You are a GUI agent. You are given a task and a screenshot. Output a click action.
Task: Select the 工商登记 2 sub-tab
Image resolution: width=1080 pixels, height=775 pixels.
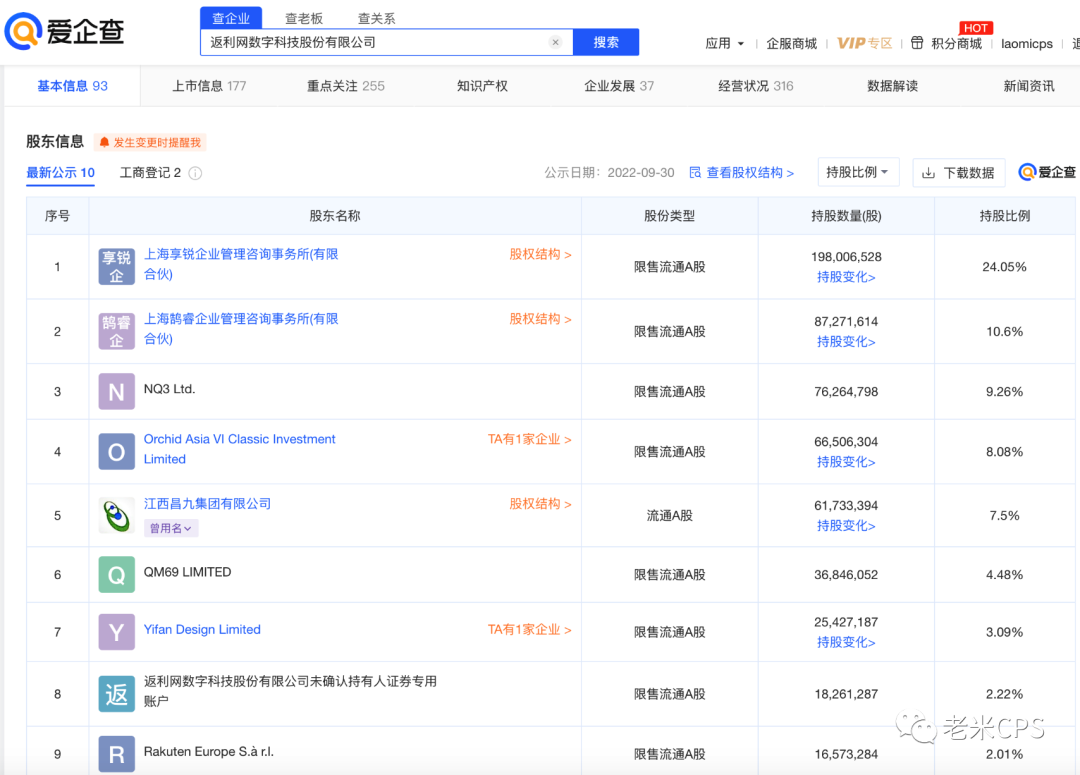click(x=150, y=173)
